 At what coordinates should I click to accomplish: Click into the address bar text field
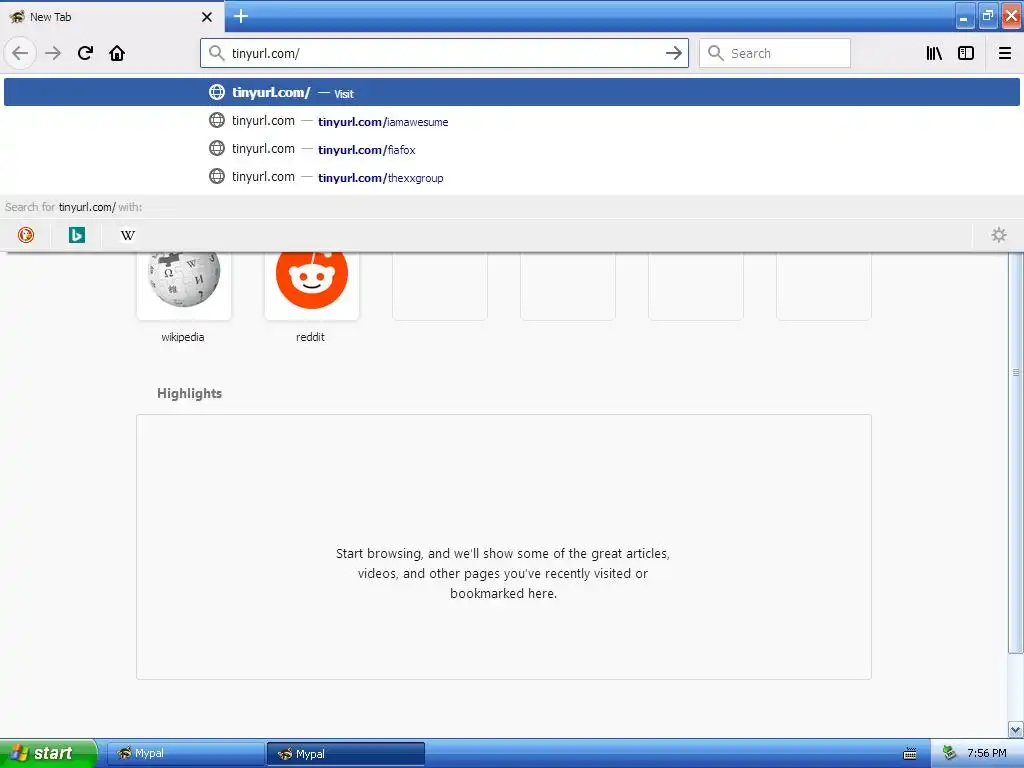click(444, 53)
